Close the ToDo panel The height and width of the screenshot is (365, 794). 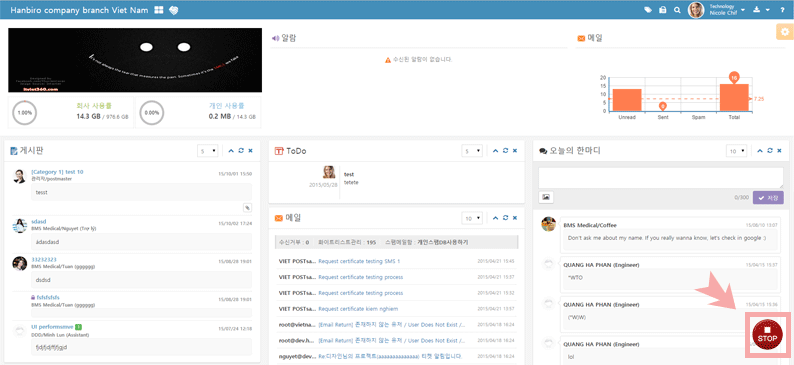515,150
